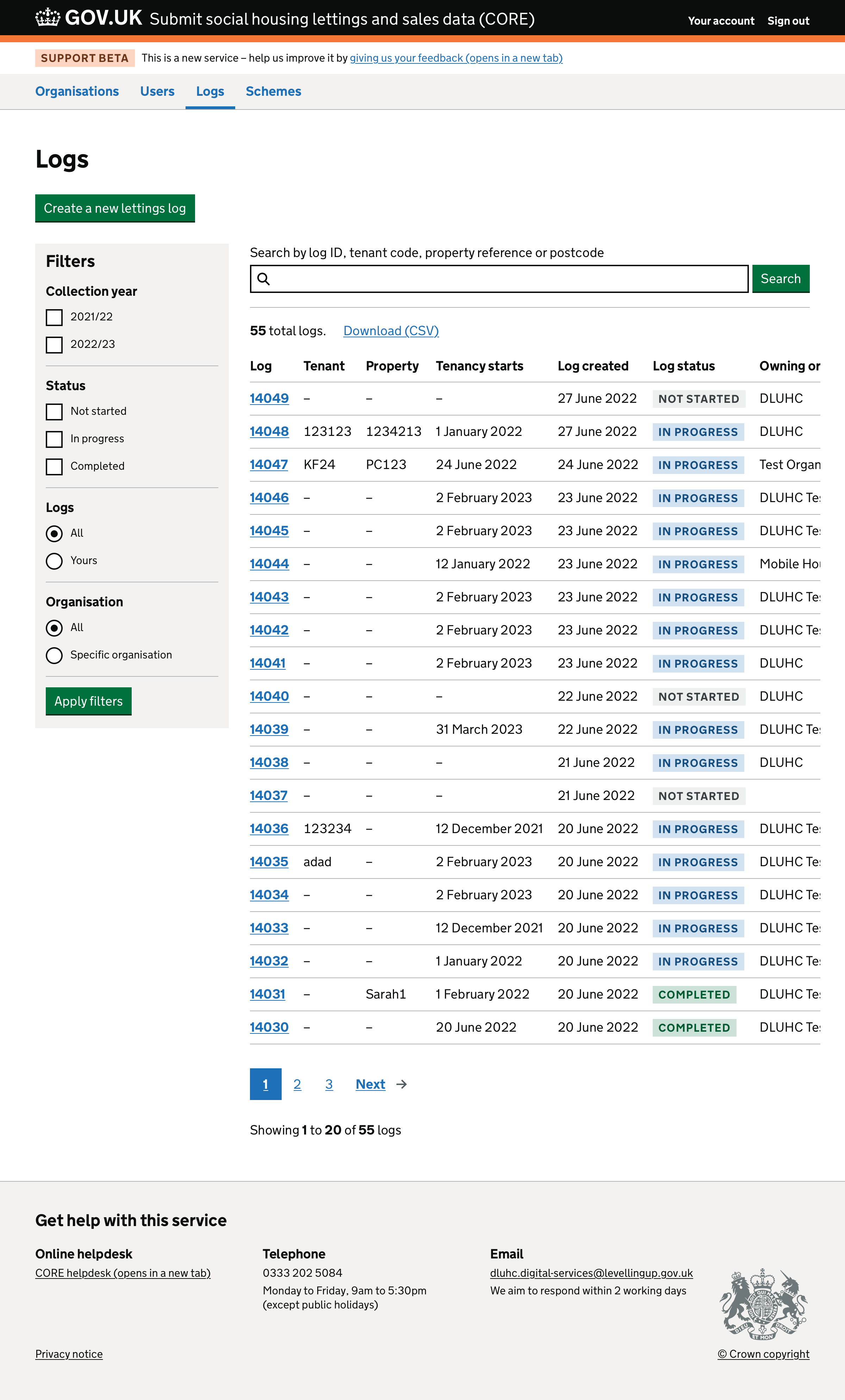Open the Schemes section
Screen dimensions: 845x1400
273,92
